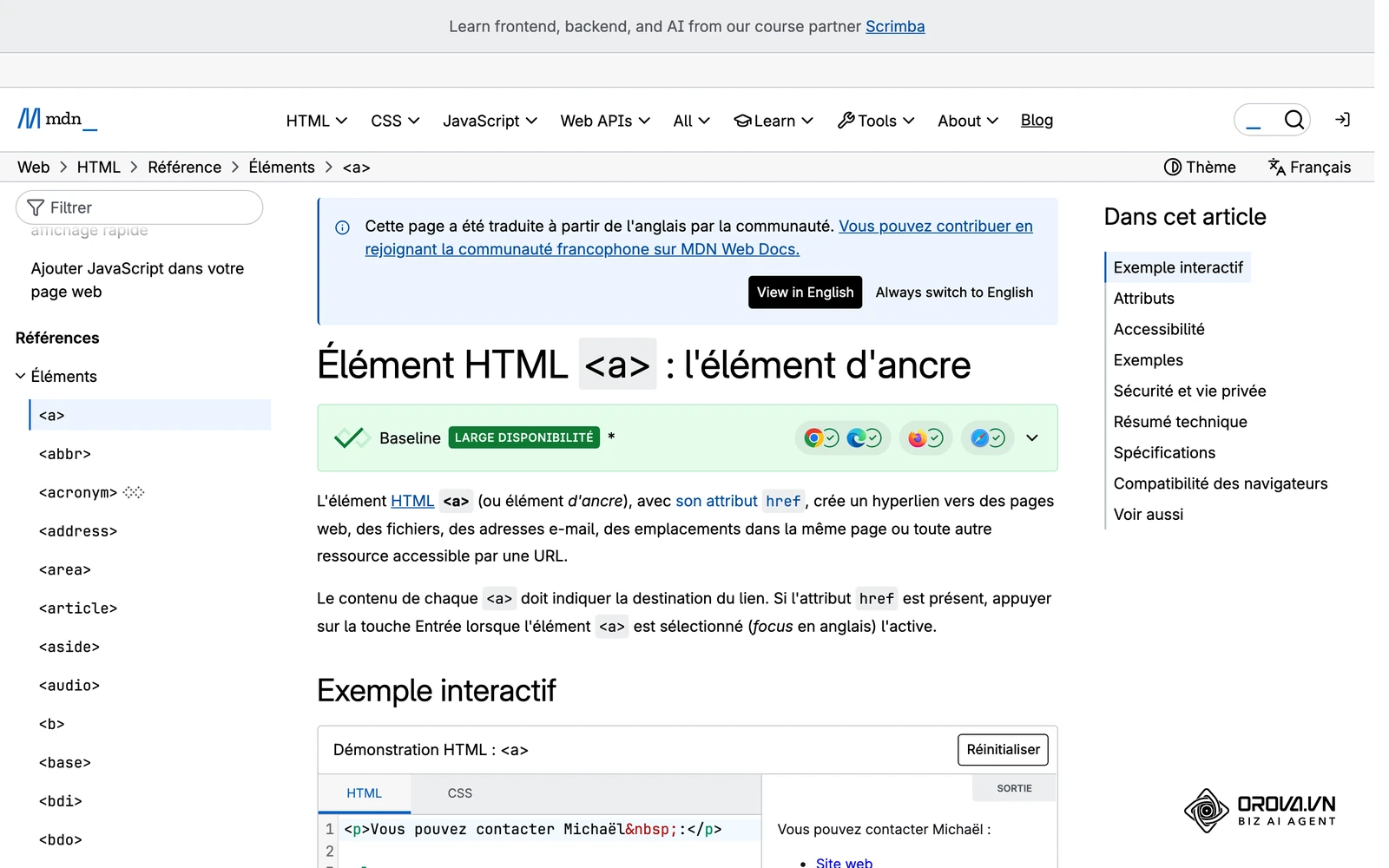This screenshot has width=1389, height=868.
Task: Click the deprecated icon beside <acronym>
Action: point(134,492)
